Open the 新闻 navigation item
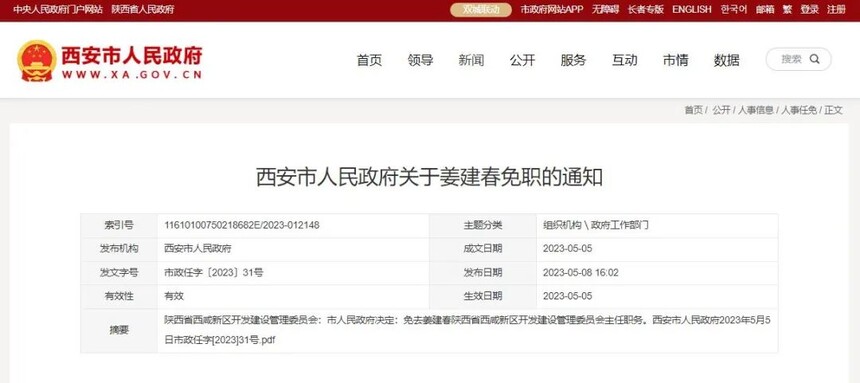The image size is (860, 383). coord(471,60)
